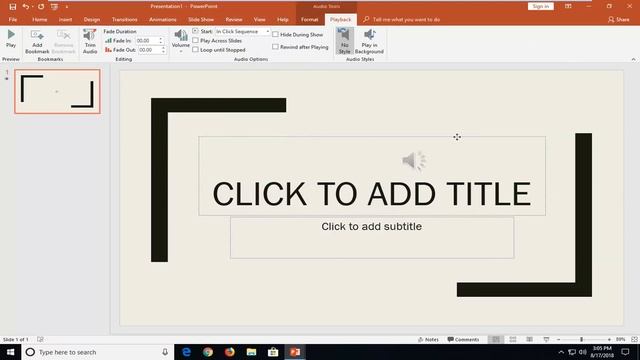This screenshot has height=360, width=640.
Task: Open File Explorer from the taskbar
Action: [x=251, y=352]
